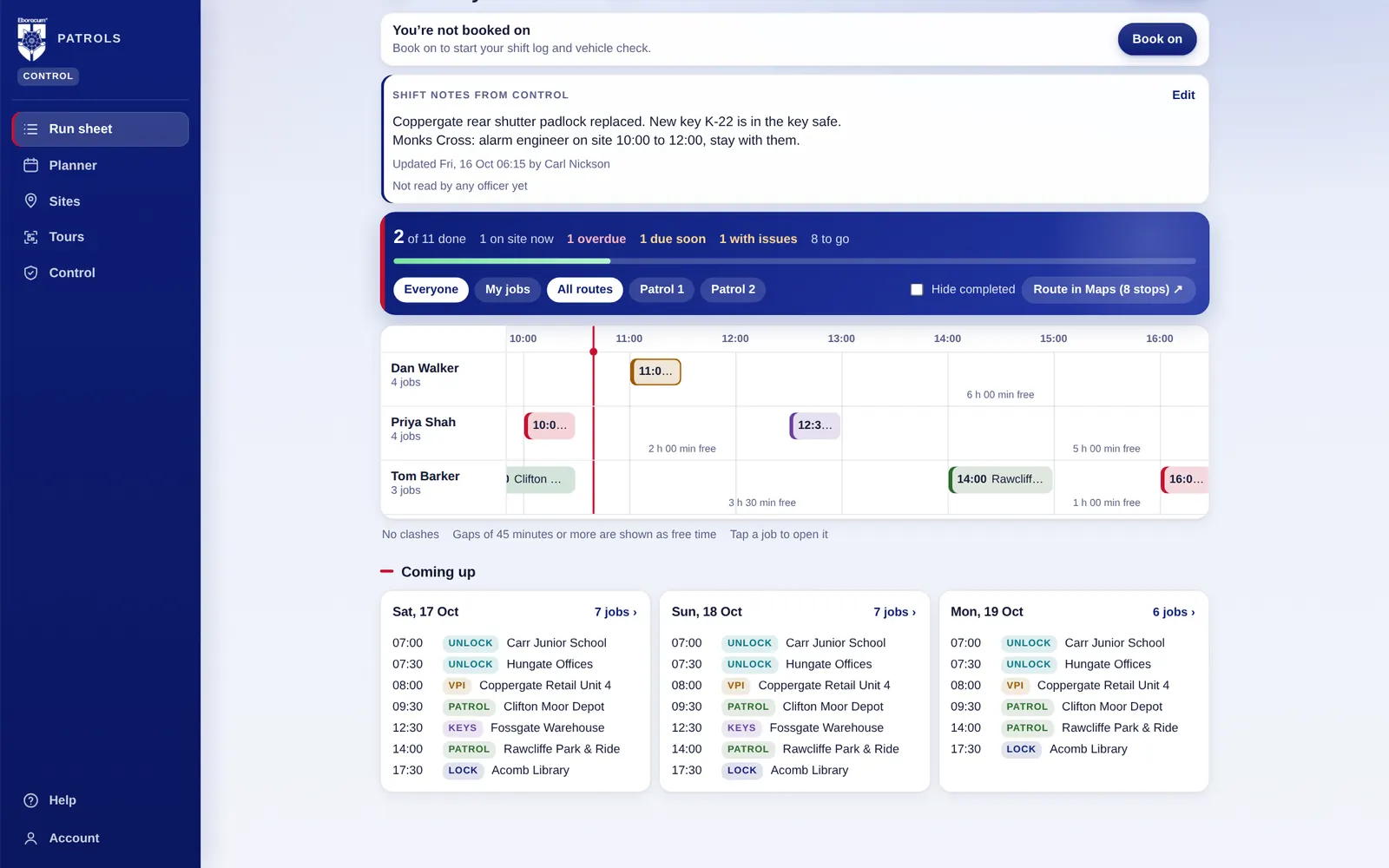Click the 1 due soon status

pyautogui.click(x=673, y=239)
